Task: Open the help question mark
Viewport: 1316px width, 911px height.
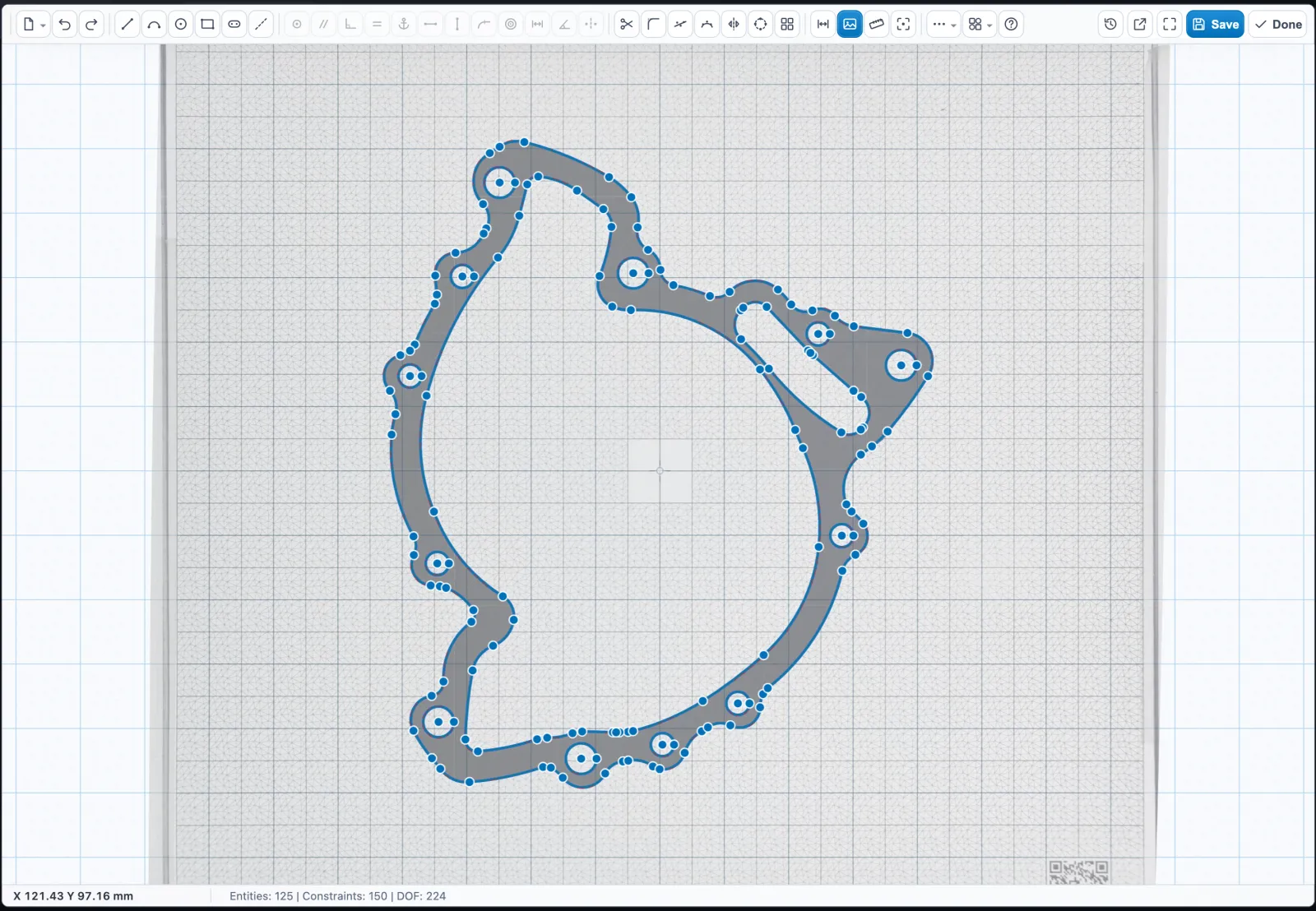Action: click(x=1012, y=25)
